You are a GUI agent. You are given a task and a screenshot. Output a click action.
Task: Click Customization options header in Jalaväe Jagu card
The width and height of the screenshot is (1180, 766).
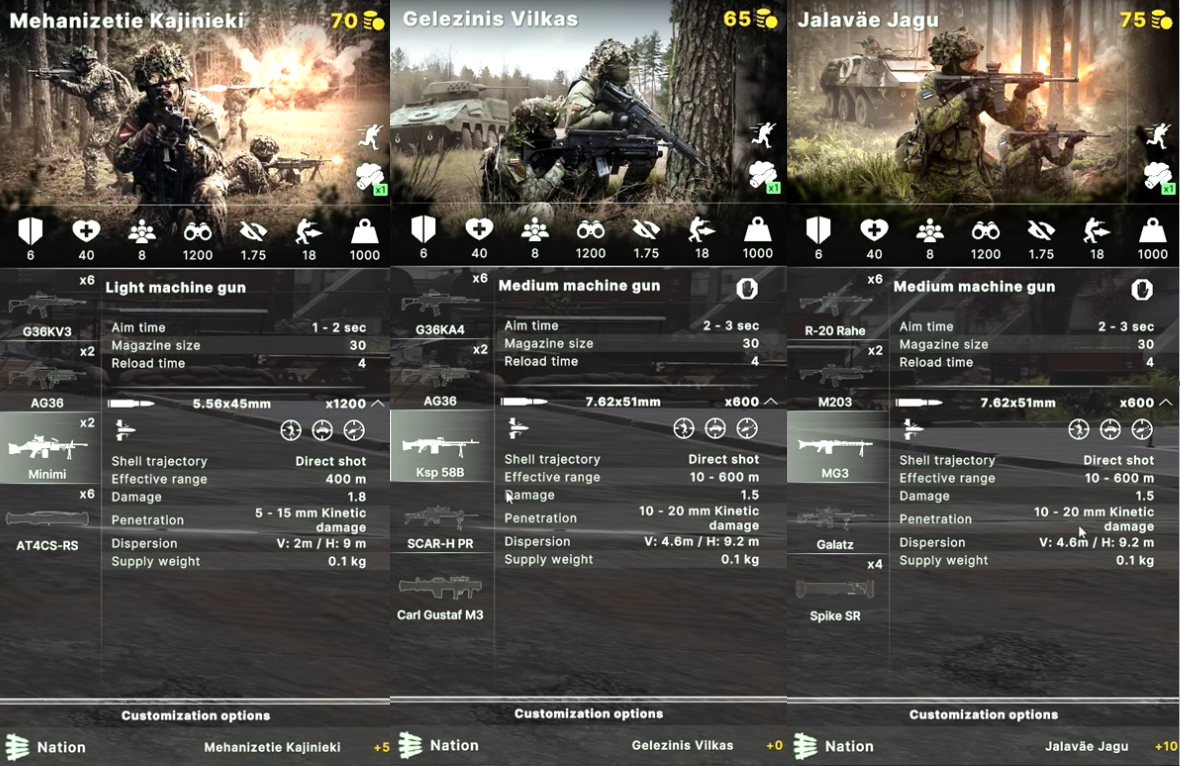(984, 714)
